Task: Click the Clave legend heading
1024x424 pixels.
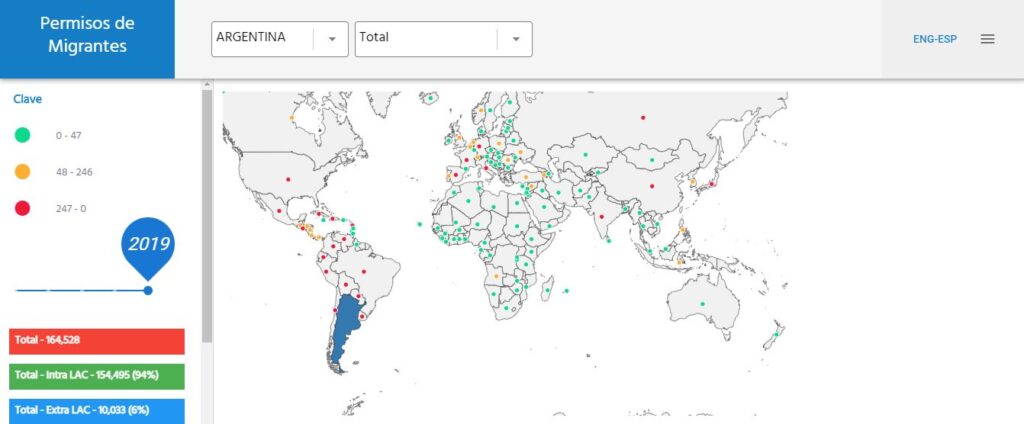Action: pos(27,99)
